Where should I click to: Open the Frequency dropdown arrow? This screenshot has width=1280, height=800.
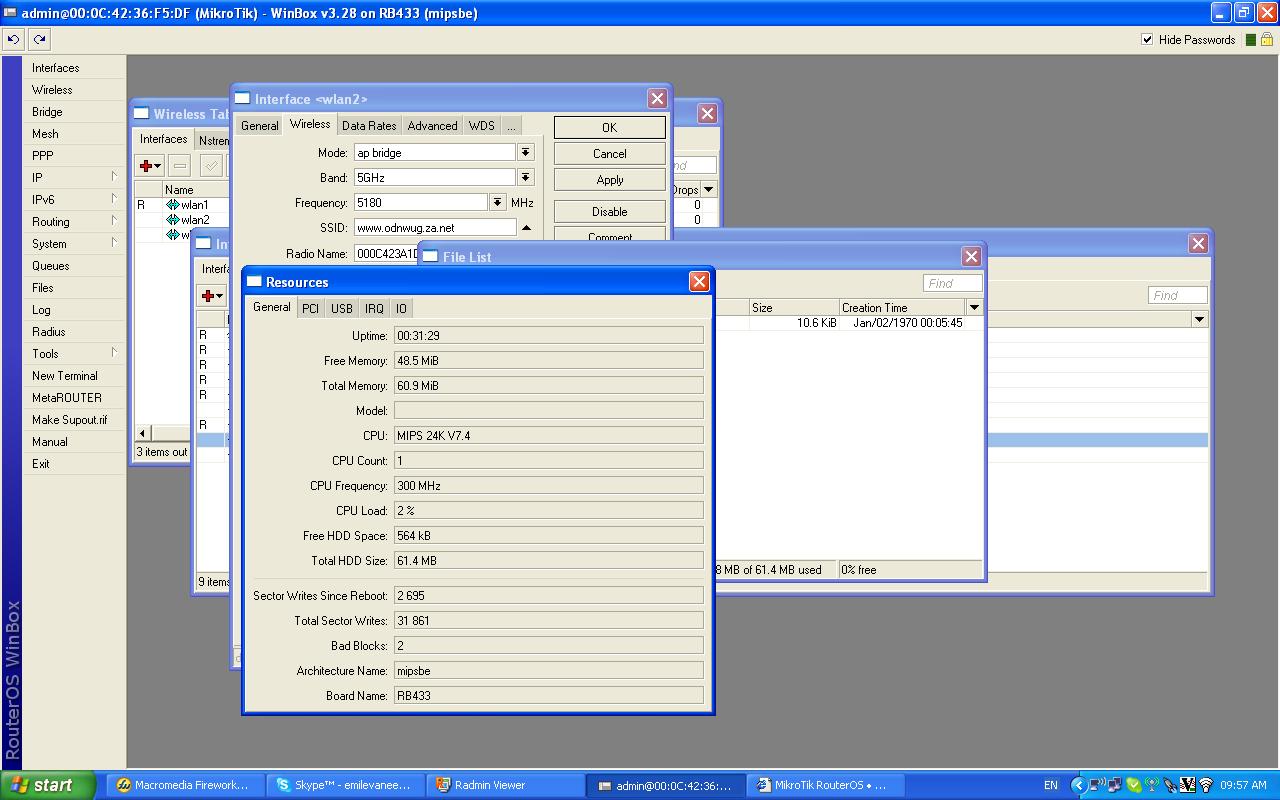click(x=497, y=203)
